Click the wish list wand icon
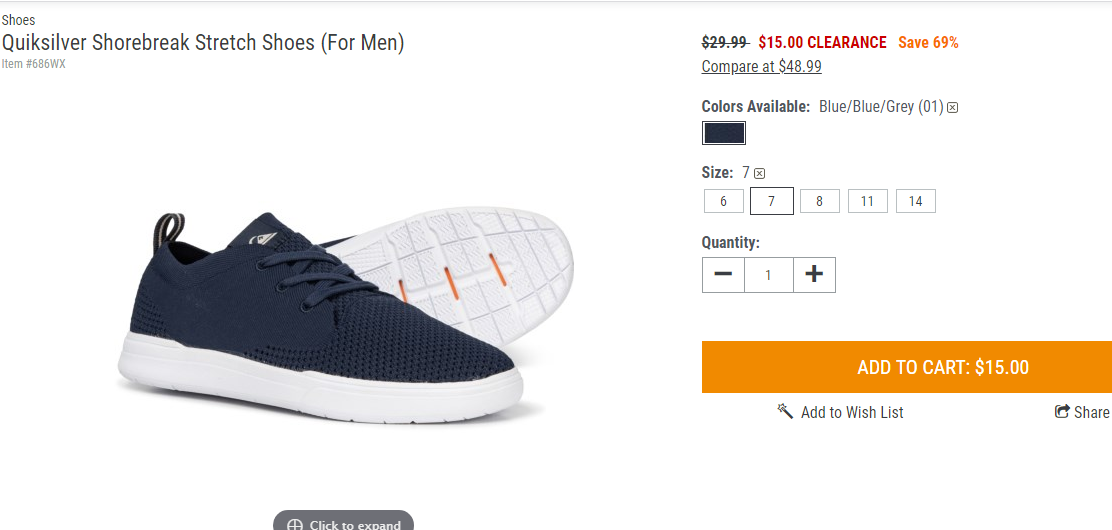 coord(784,411)
